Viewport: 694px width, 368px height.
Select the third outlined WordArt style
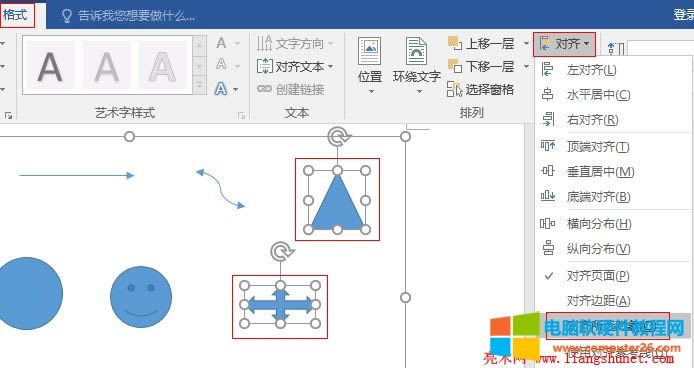click(x=162, y=66)
